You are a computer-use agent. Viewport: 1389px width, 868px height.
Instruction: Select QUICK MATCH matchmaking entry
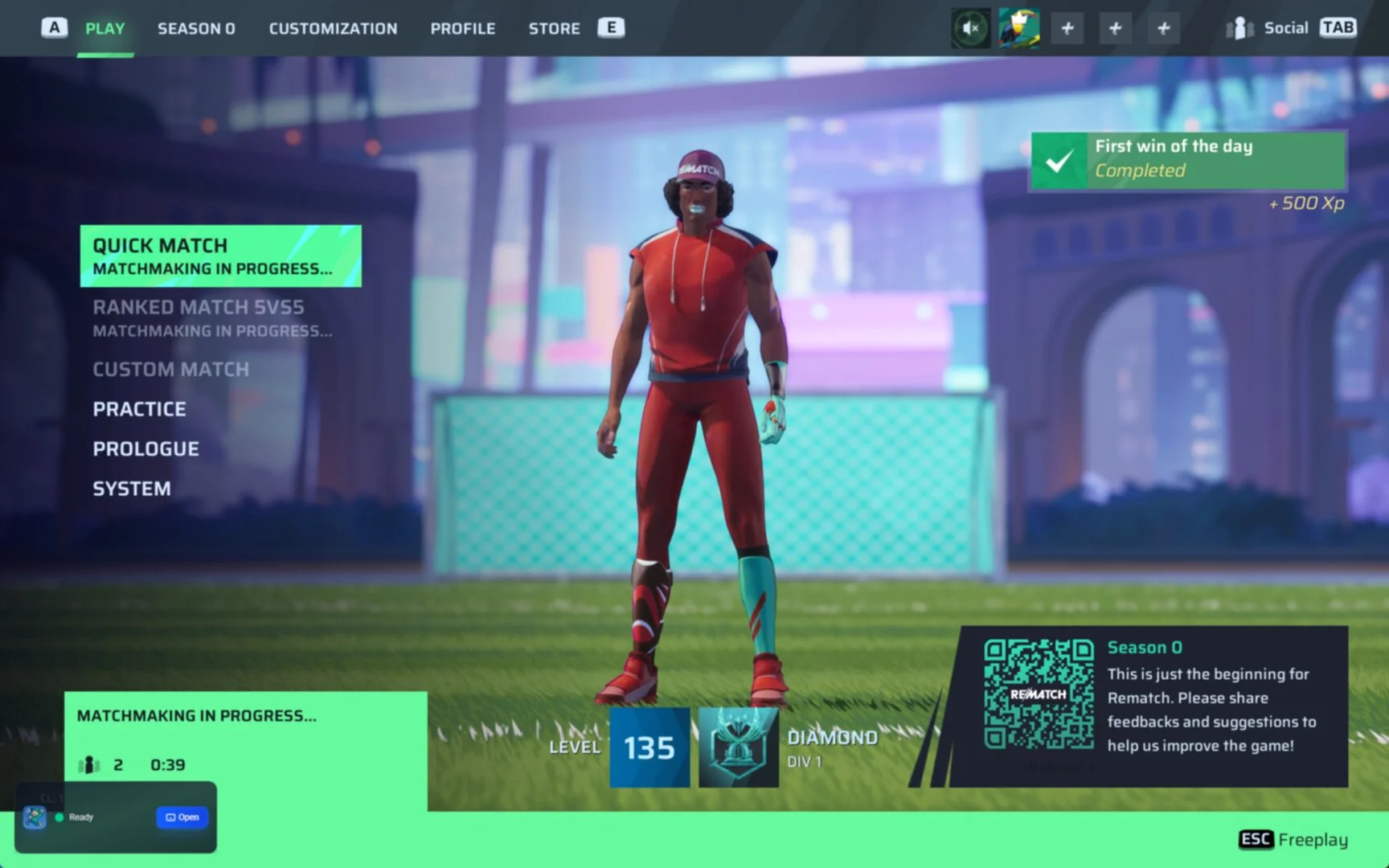pos(221,256)
